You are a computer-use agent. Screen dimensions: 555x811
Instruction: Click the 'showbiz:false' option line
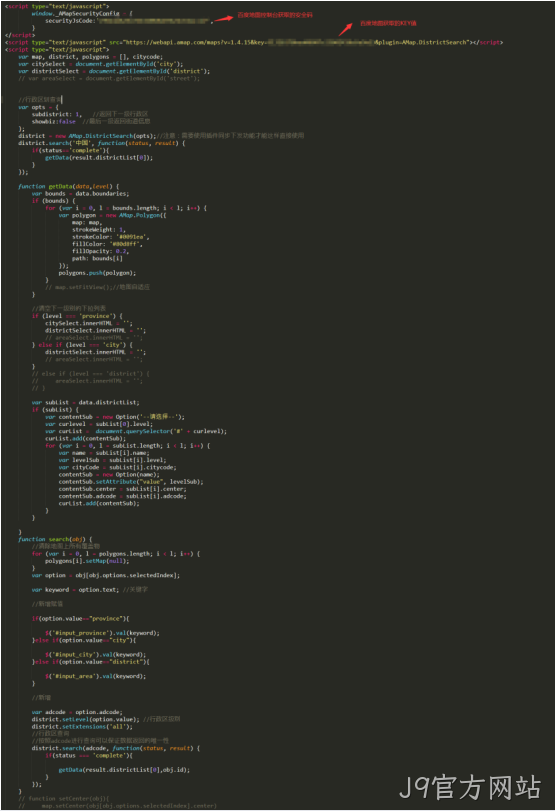pos(53,122)
